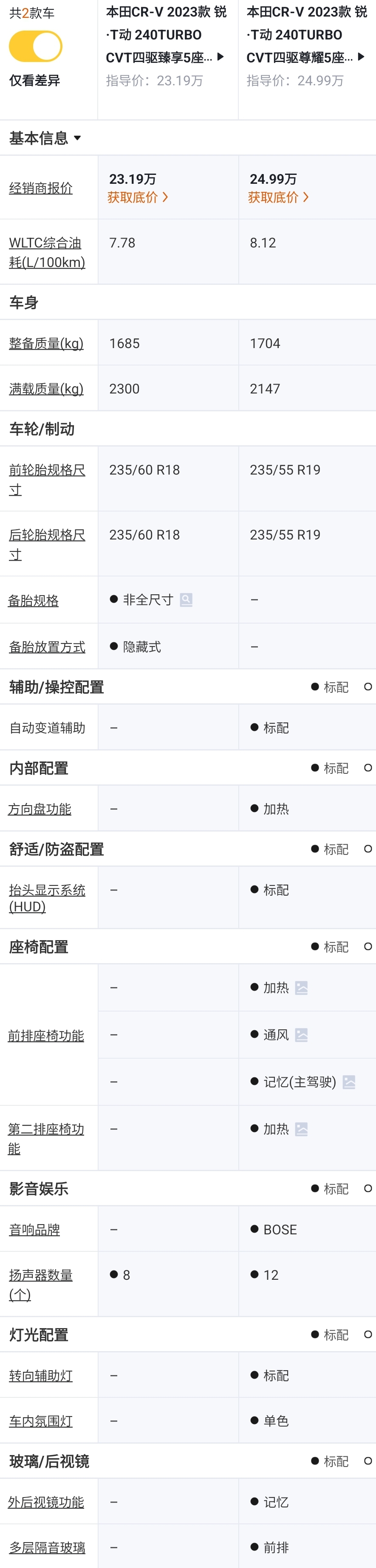Open the 经销商报价 term link

tap(41, 188)
